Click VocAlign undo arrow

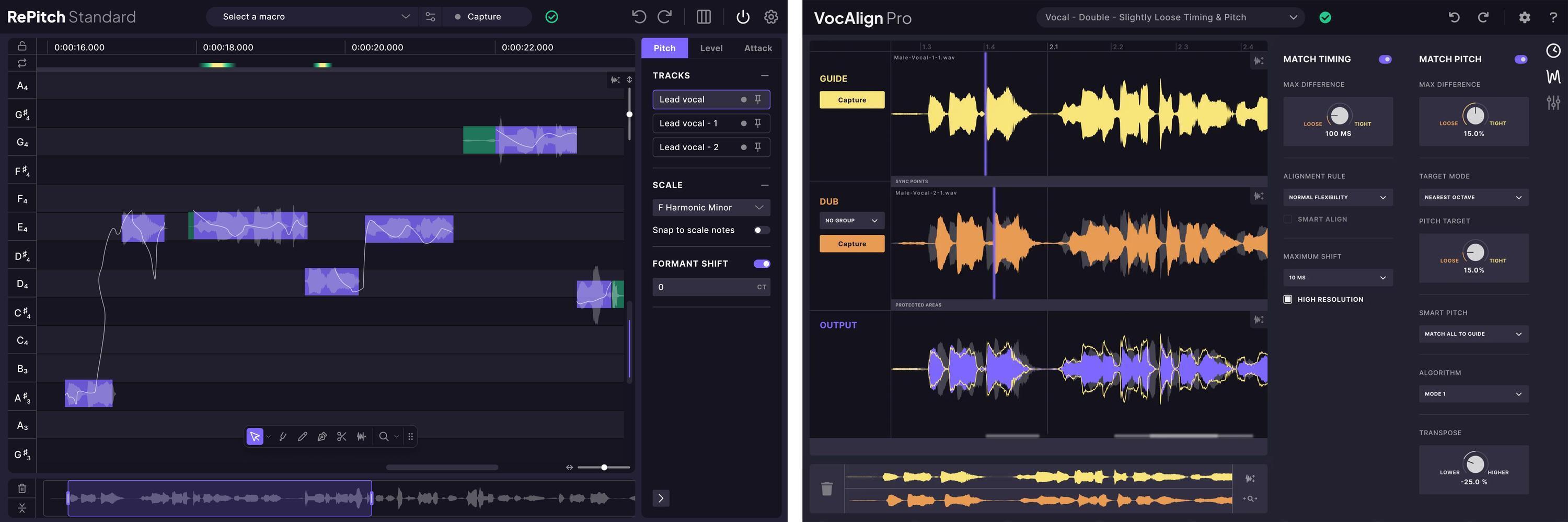click(1454, 17)
